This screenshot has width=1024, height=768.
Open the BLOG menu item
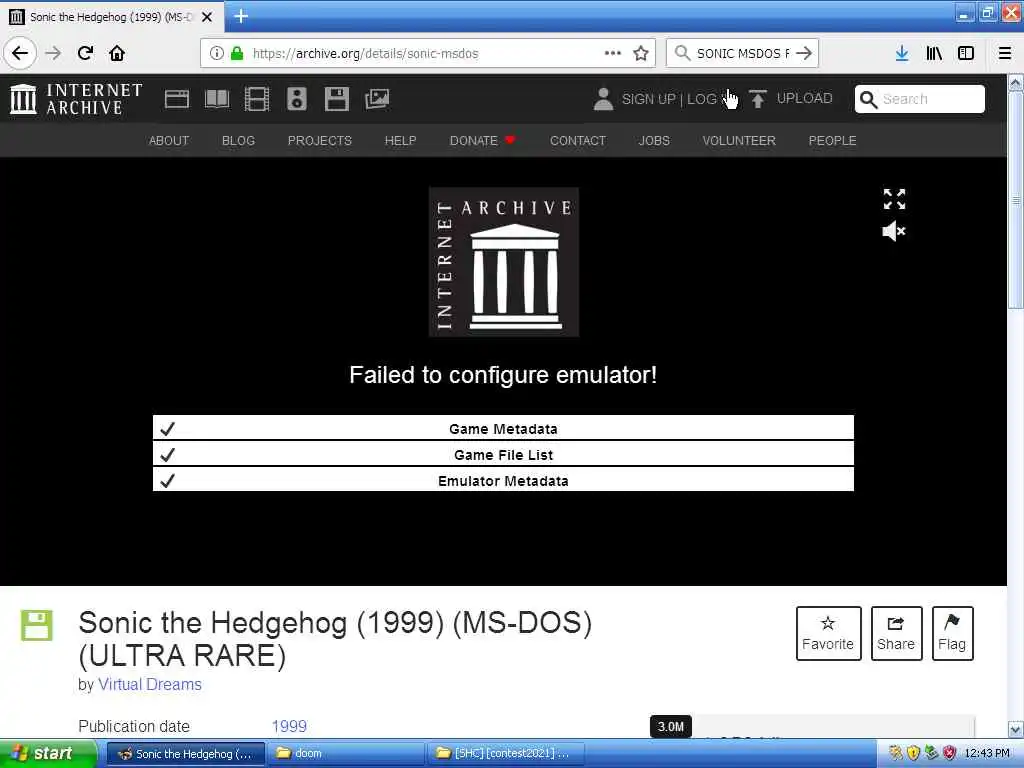[x=238, y=140]
